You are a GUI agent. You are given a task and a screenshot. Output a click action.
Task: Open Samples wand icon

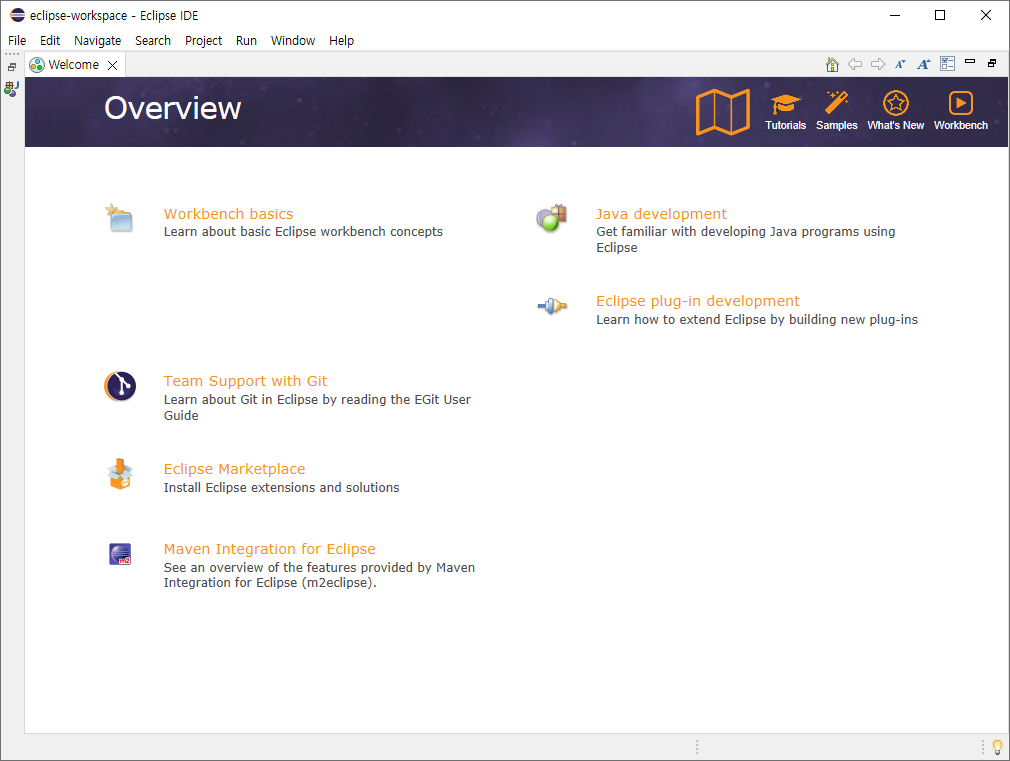click(837, 102)
